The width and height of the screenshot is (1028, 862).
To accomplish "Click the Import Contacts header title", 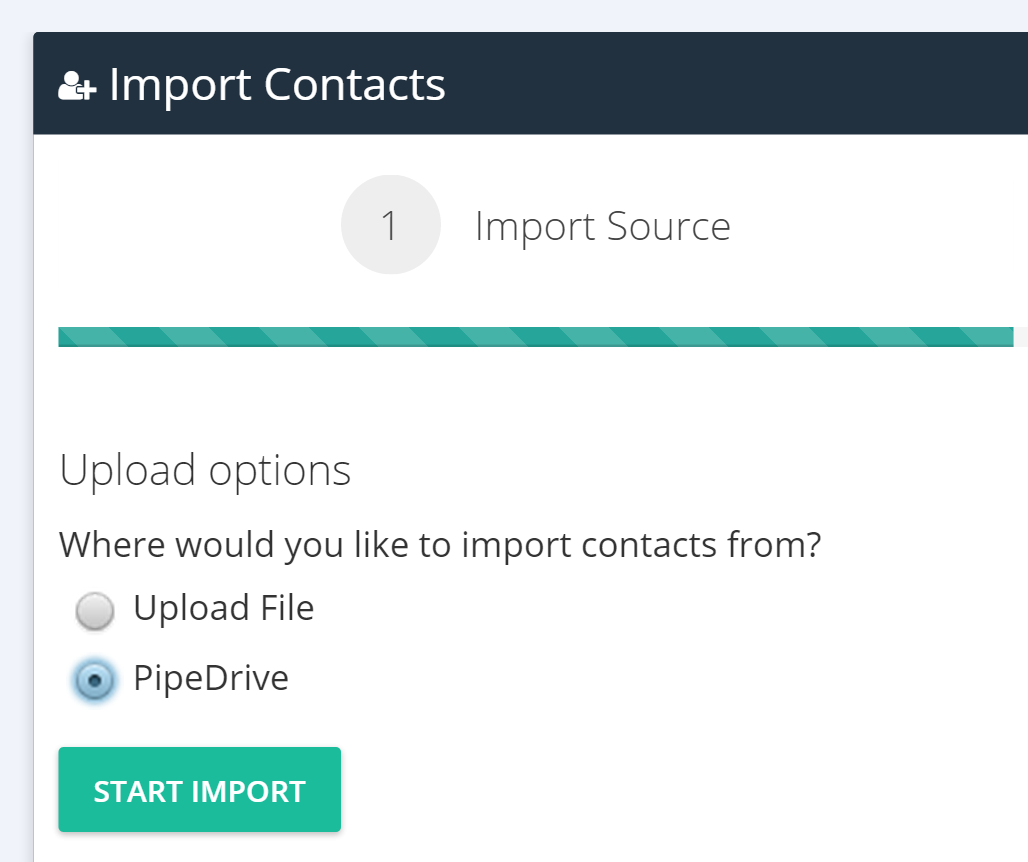I will pos(277,85).
